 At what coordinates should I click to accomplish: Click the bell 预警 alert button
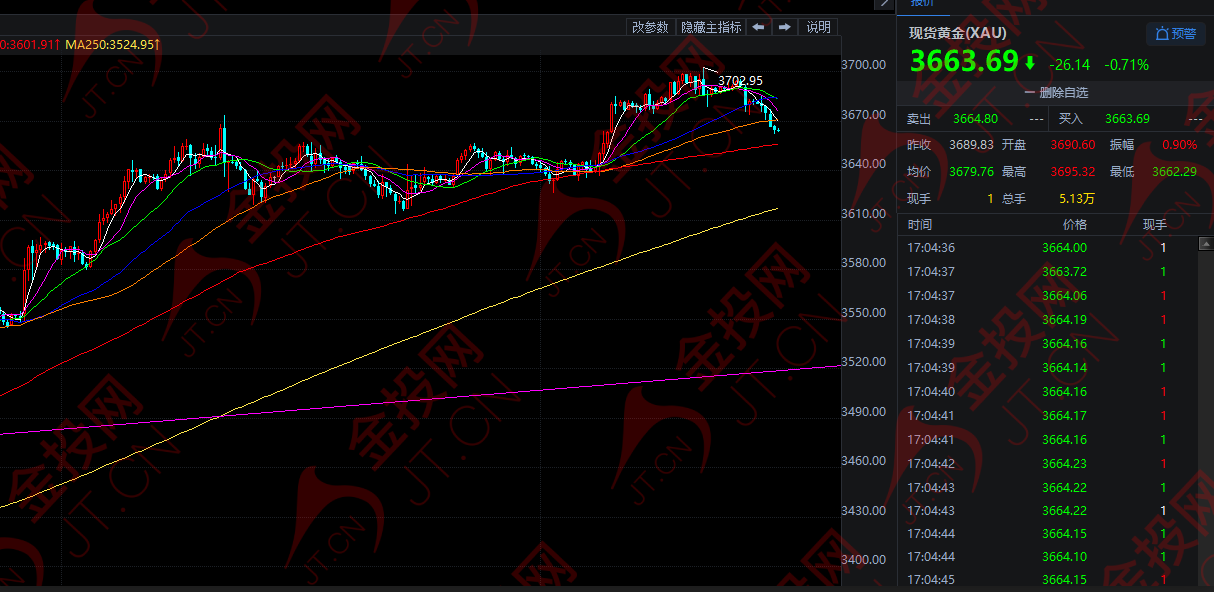(x=1176, y=34)
